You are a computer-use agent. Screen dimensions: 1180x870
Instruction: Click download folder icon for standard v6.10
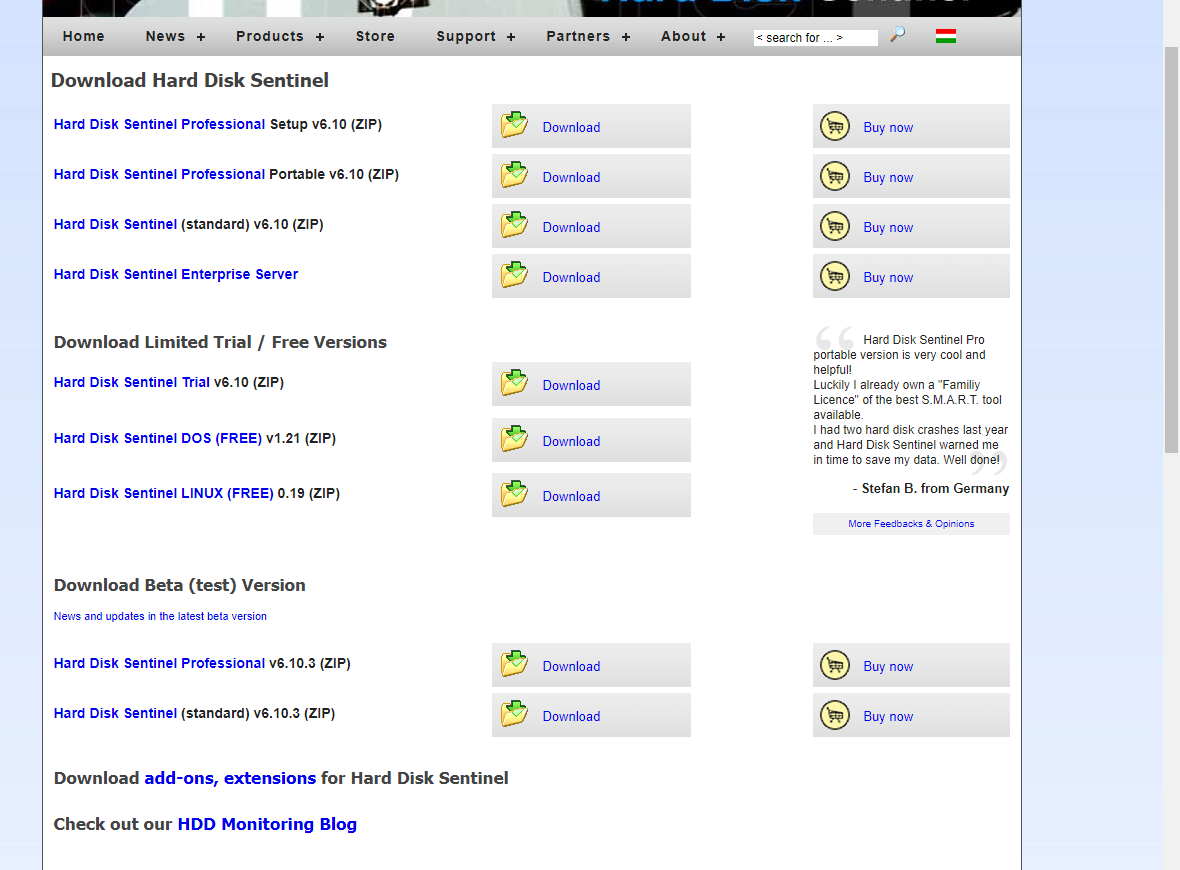coord(515,225)
